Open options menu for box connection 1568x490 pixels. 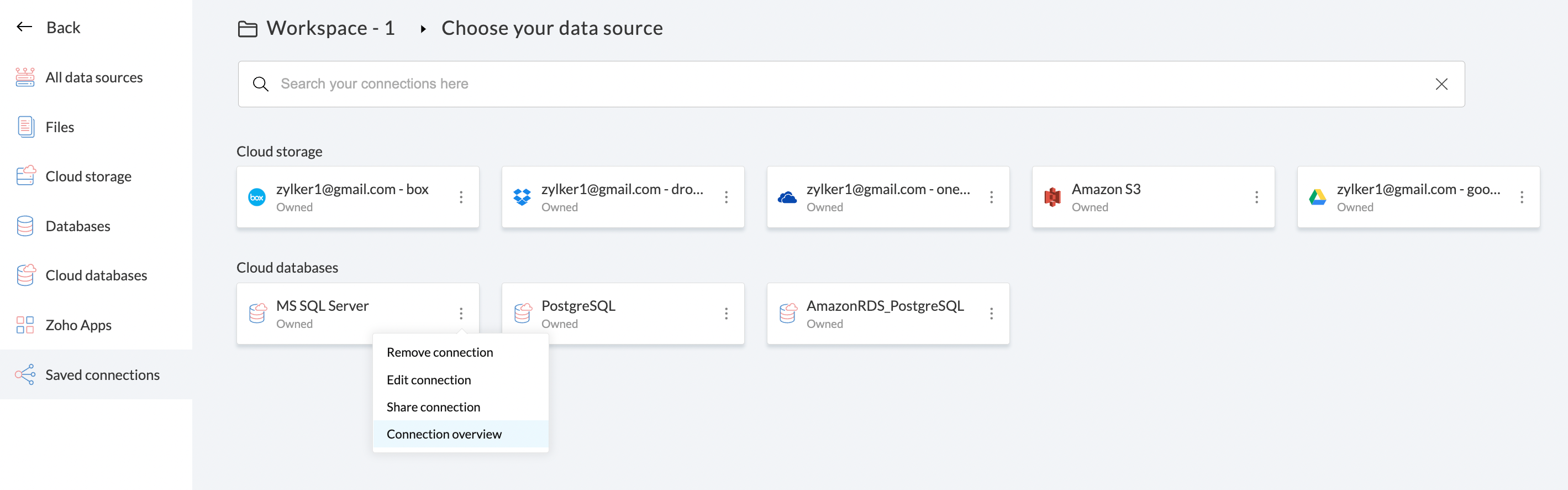click(x=461, y=197)
